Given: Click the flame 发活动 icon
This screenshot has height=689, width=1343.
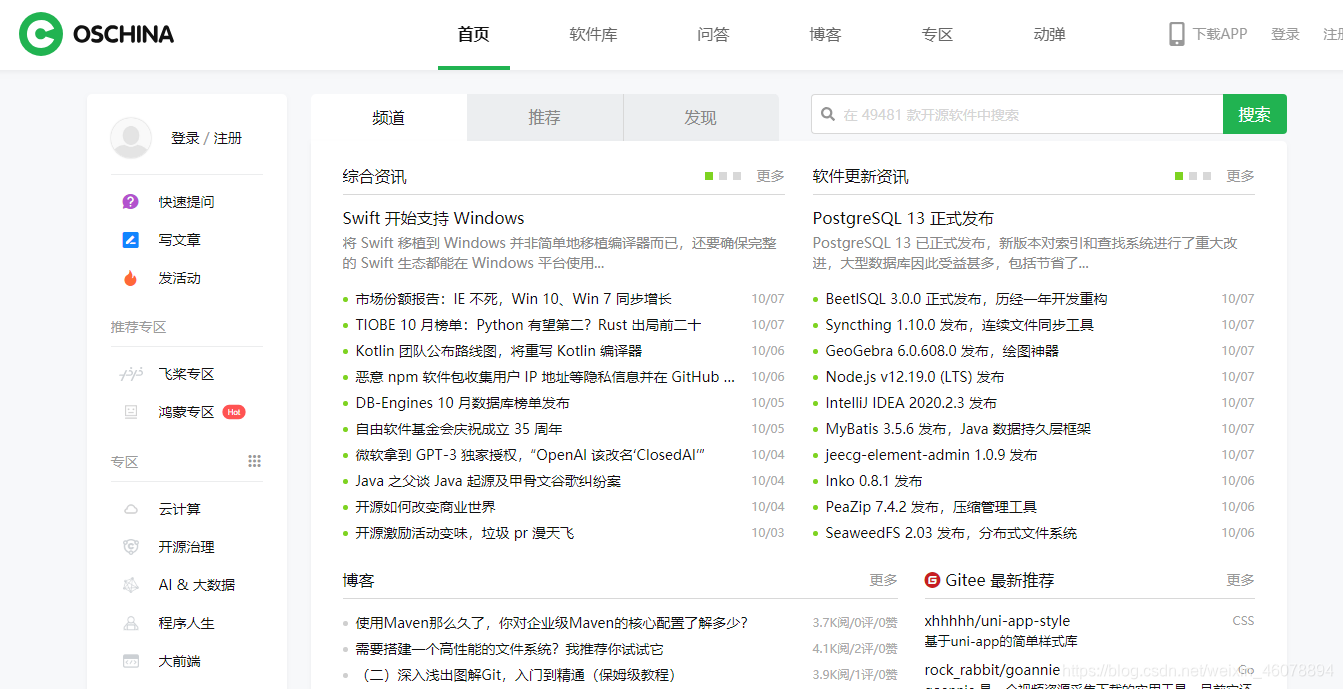Looking at the screenshot, I should (131, 278).
